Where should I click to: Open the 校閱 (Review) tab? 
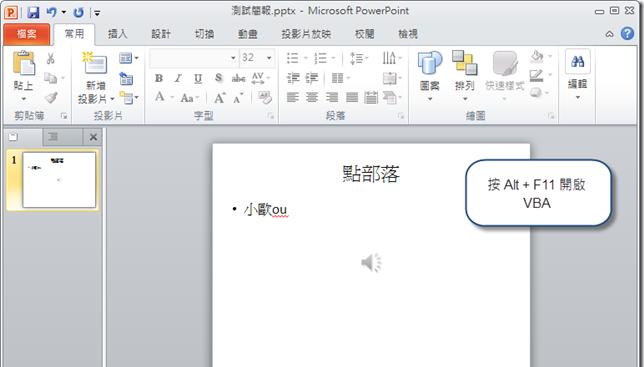(x=364, y=34)
